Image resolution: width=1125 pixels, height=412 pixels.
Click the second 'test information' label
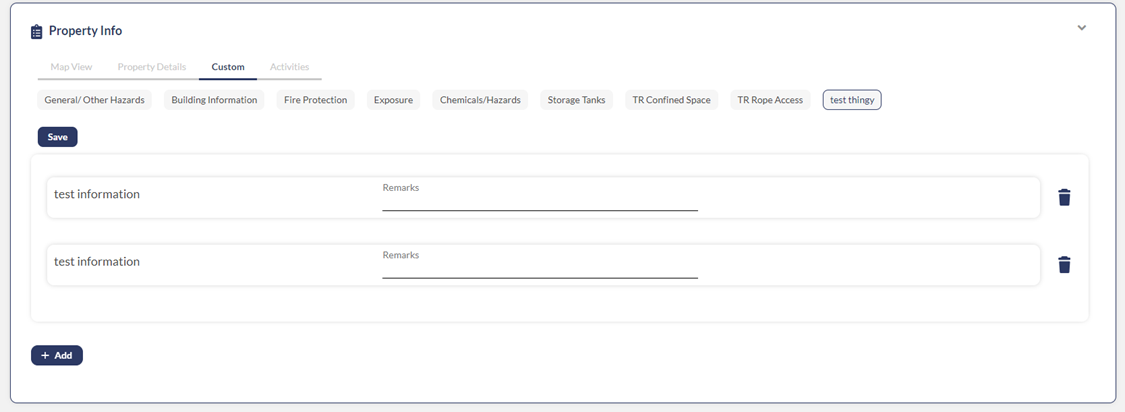97,262
